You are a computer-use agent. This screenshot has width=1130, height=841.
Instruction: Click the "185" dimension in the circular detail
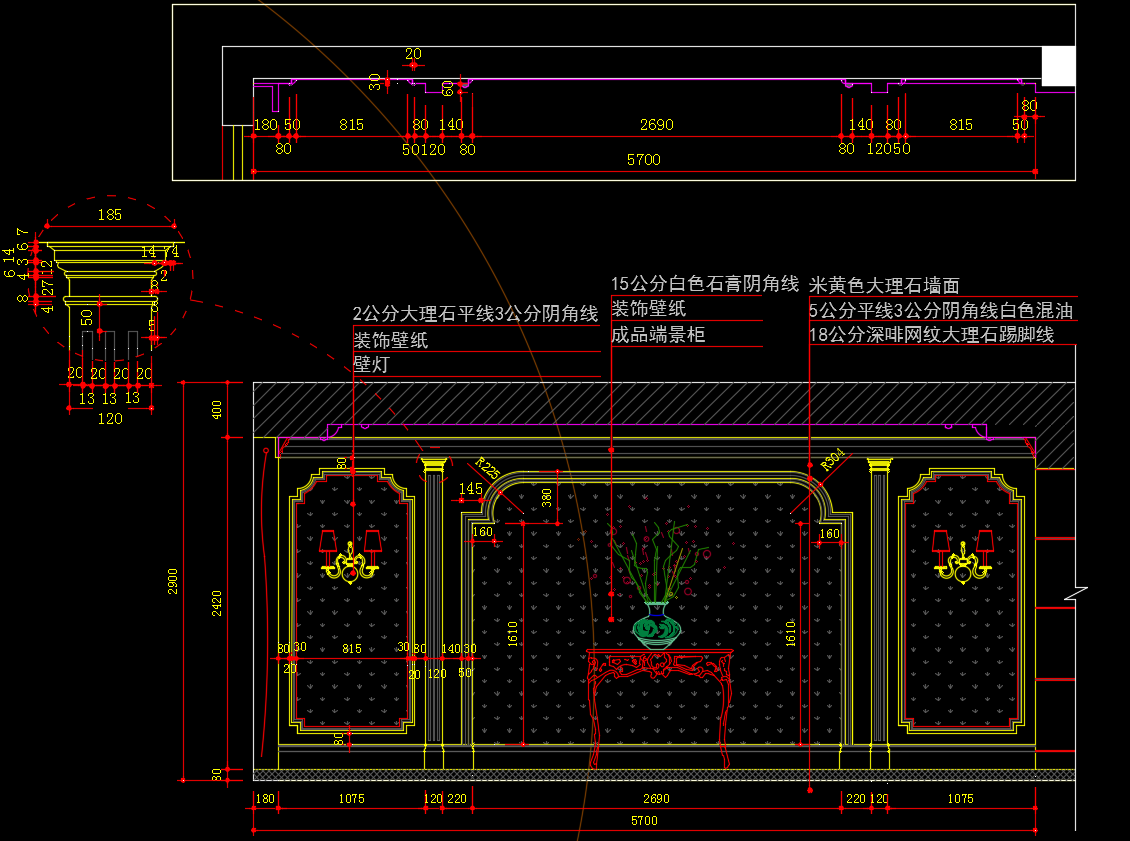coord(110,215)
